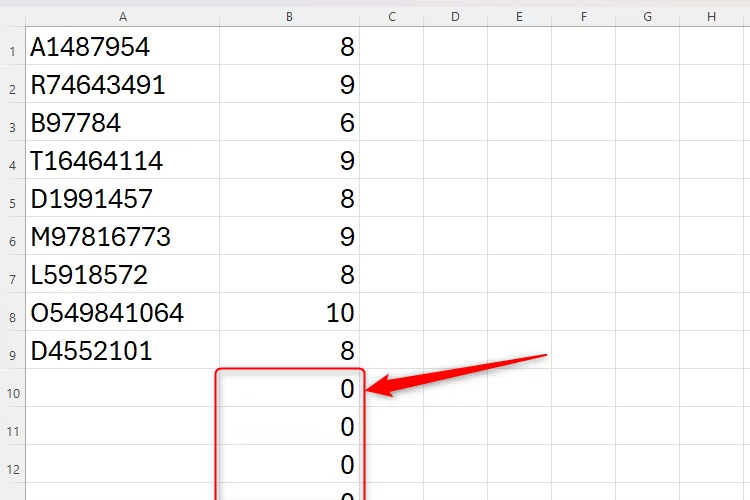Select the 9 next to R74643491
Image resolution: width=750 pixels, height=500 pixels.
click(289, 84)
